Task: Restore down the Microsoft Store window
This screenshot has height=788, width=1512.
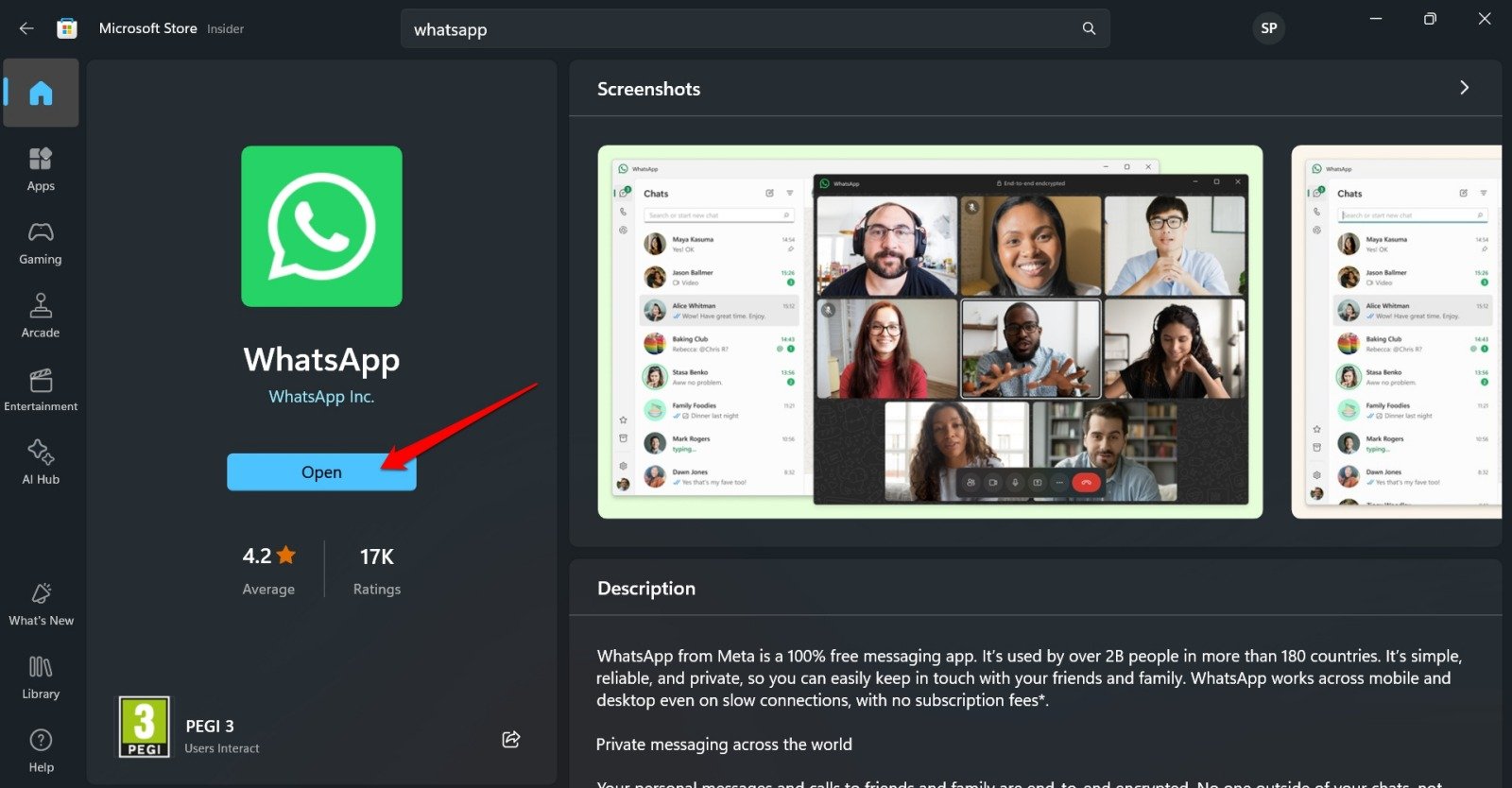Action: [1430, 19]
